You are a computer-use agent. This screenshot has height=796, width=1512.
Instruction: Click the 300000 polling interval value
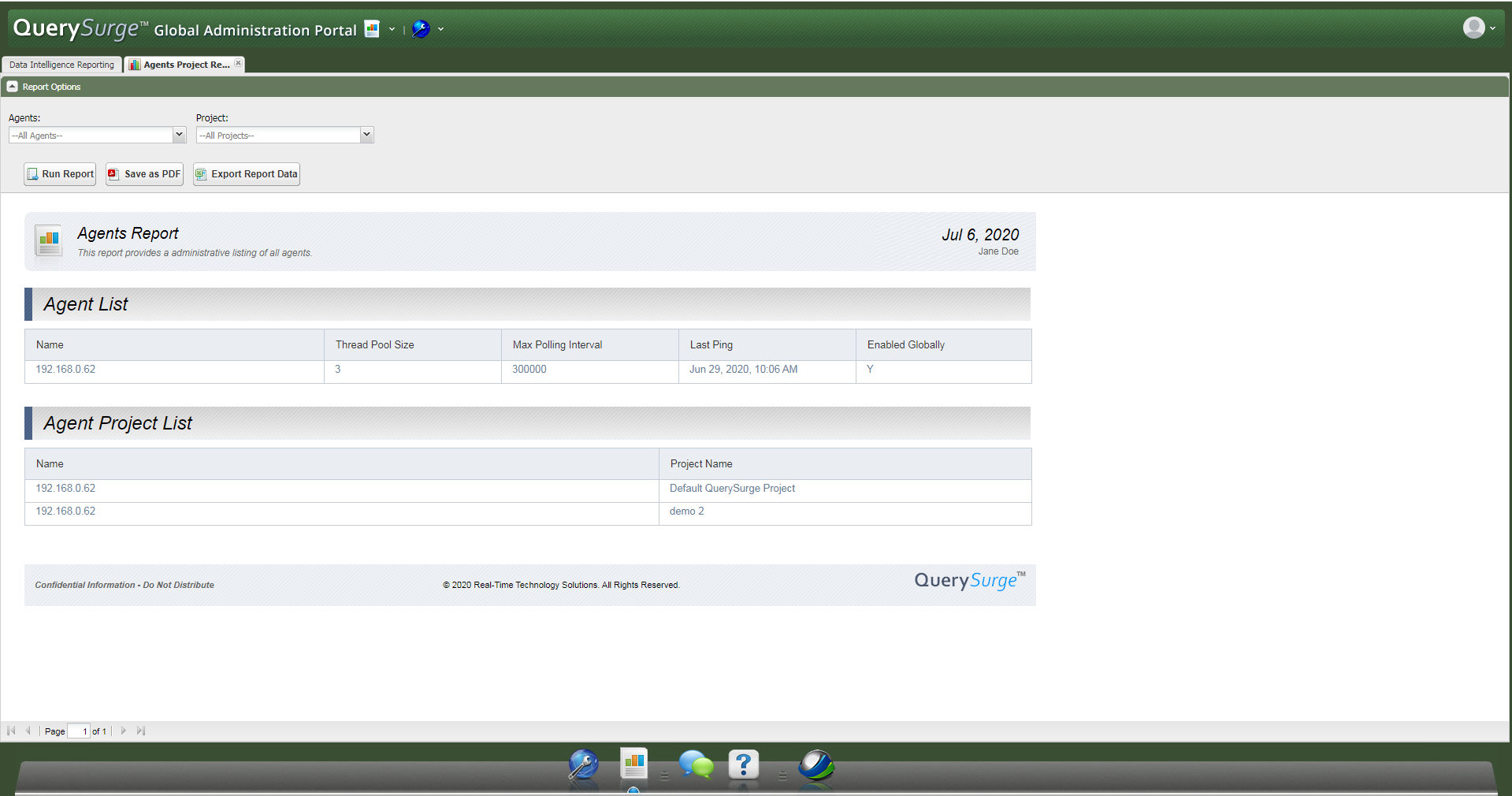coord(529,370)
